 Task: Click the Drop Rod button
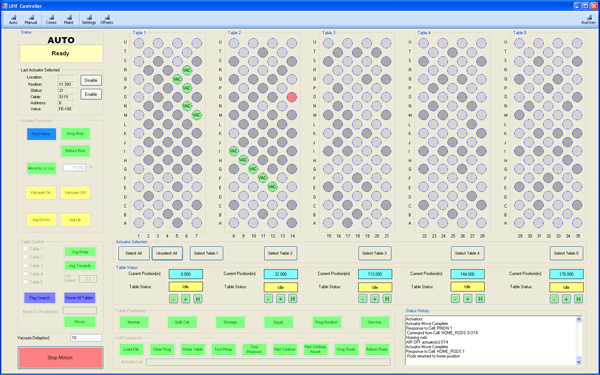point(75,134)
